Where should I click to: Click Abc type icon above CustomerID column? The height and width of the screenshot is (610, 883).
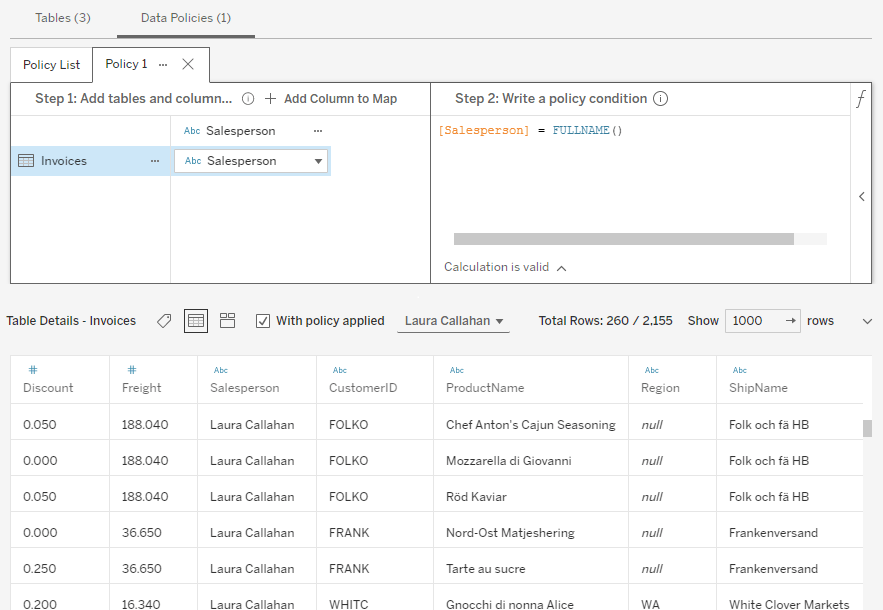(340, 370)
